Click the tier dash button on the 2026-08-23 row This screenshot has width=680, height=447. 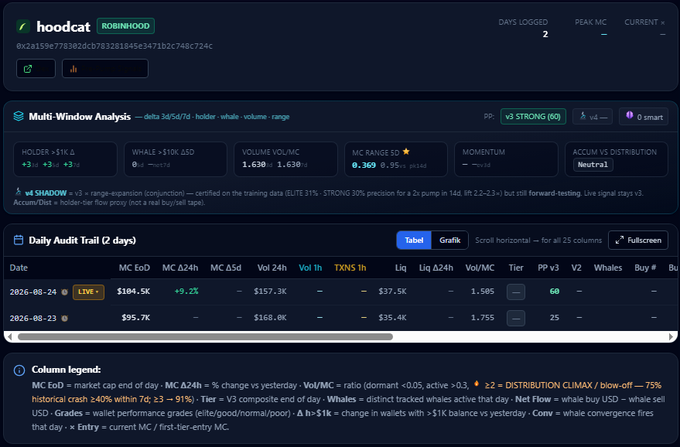516,318
